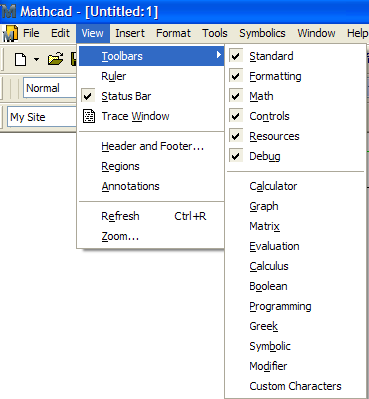Open the Window menu
Viewport: 369px width, 399px height.
(316, 33)
